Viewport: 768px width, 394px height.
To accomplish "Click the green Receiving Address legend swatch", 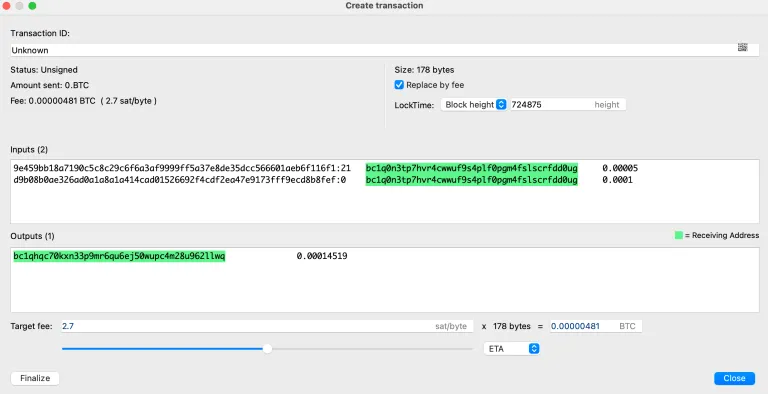I will (678, 235).
